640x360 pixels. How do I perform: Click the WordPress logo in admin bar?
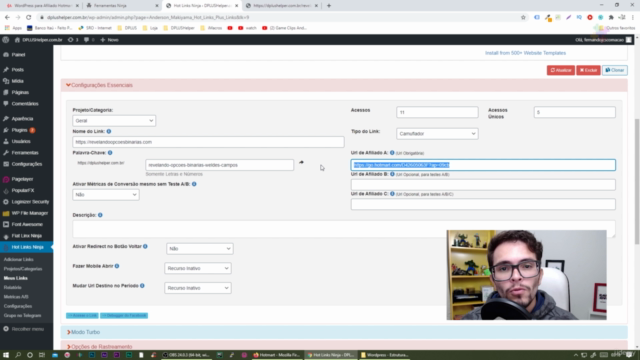[6, 40]
